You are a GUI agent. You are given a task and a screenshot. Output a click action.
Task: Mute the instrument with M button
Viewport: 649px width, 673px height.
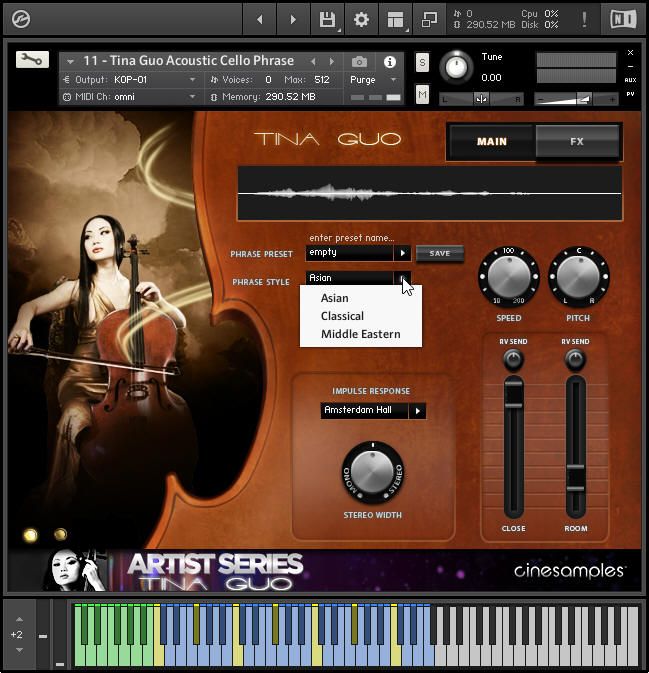[x=422, y=94]
